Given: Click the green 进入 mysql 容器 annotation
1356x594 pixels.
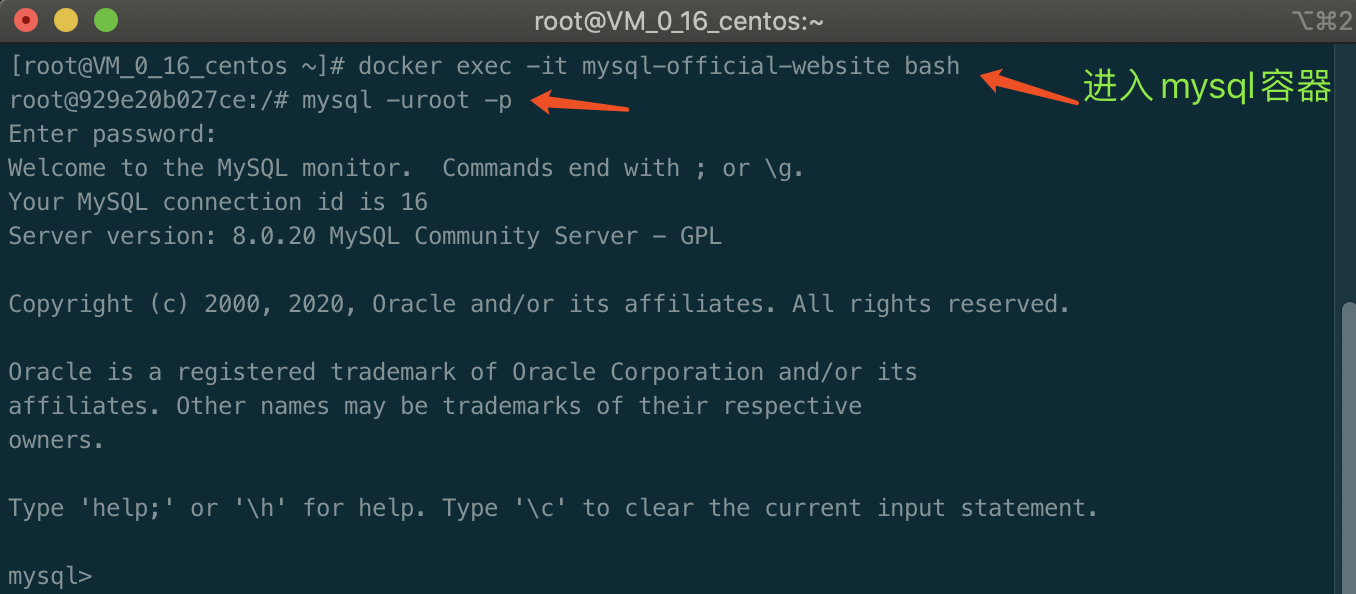Looking at the screenshot, I should [1205, 86].
